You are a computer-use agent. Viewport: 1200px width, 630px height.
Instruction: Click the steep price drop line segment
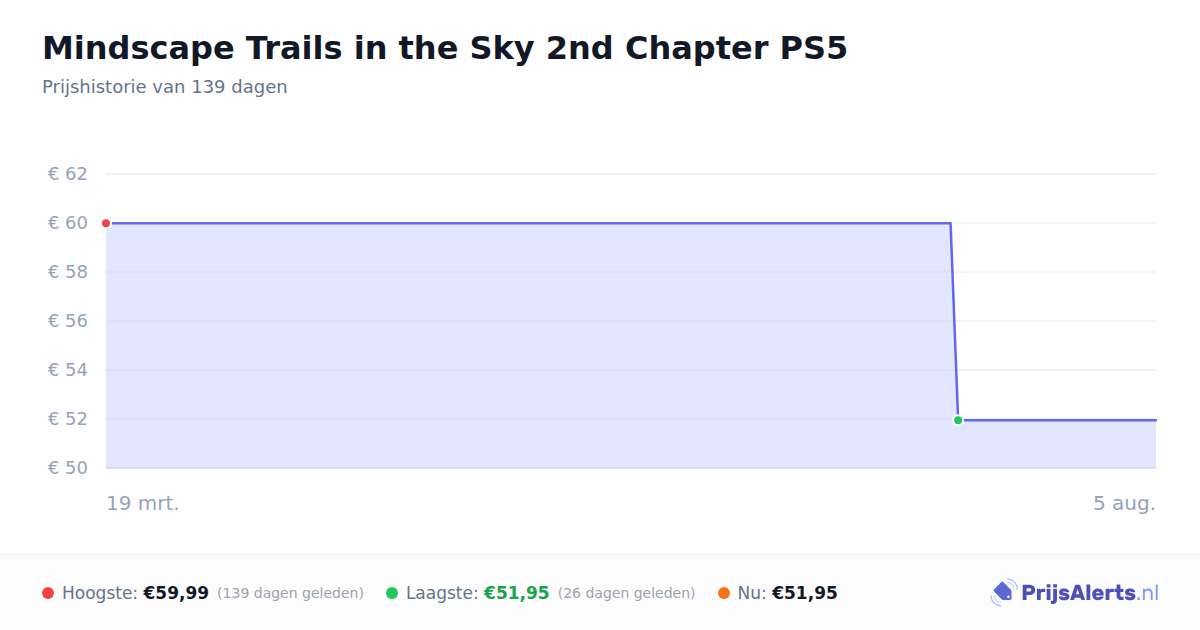(954, 321)
